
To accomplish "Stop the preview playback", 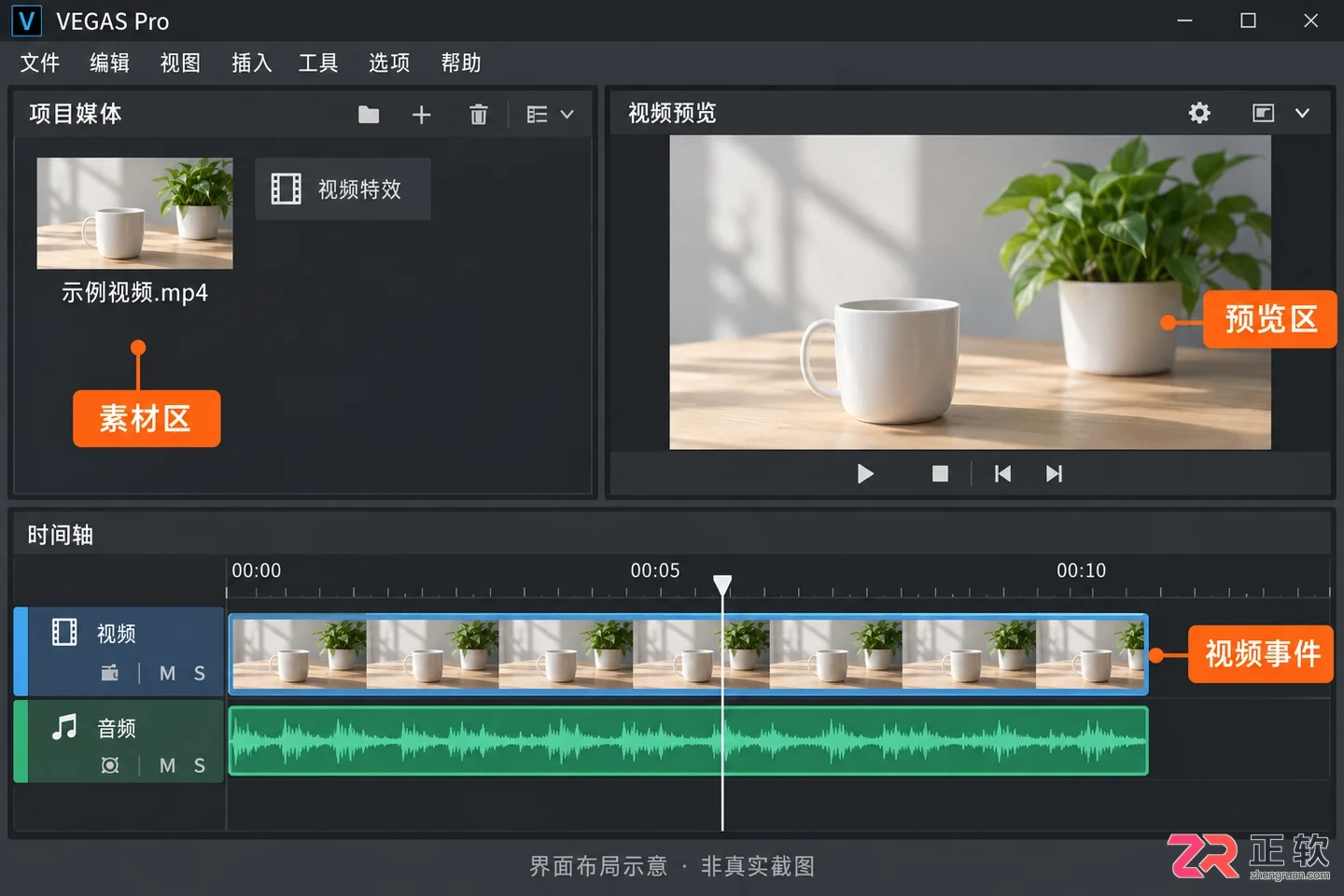I will click(940, 474).
